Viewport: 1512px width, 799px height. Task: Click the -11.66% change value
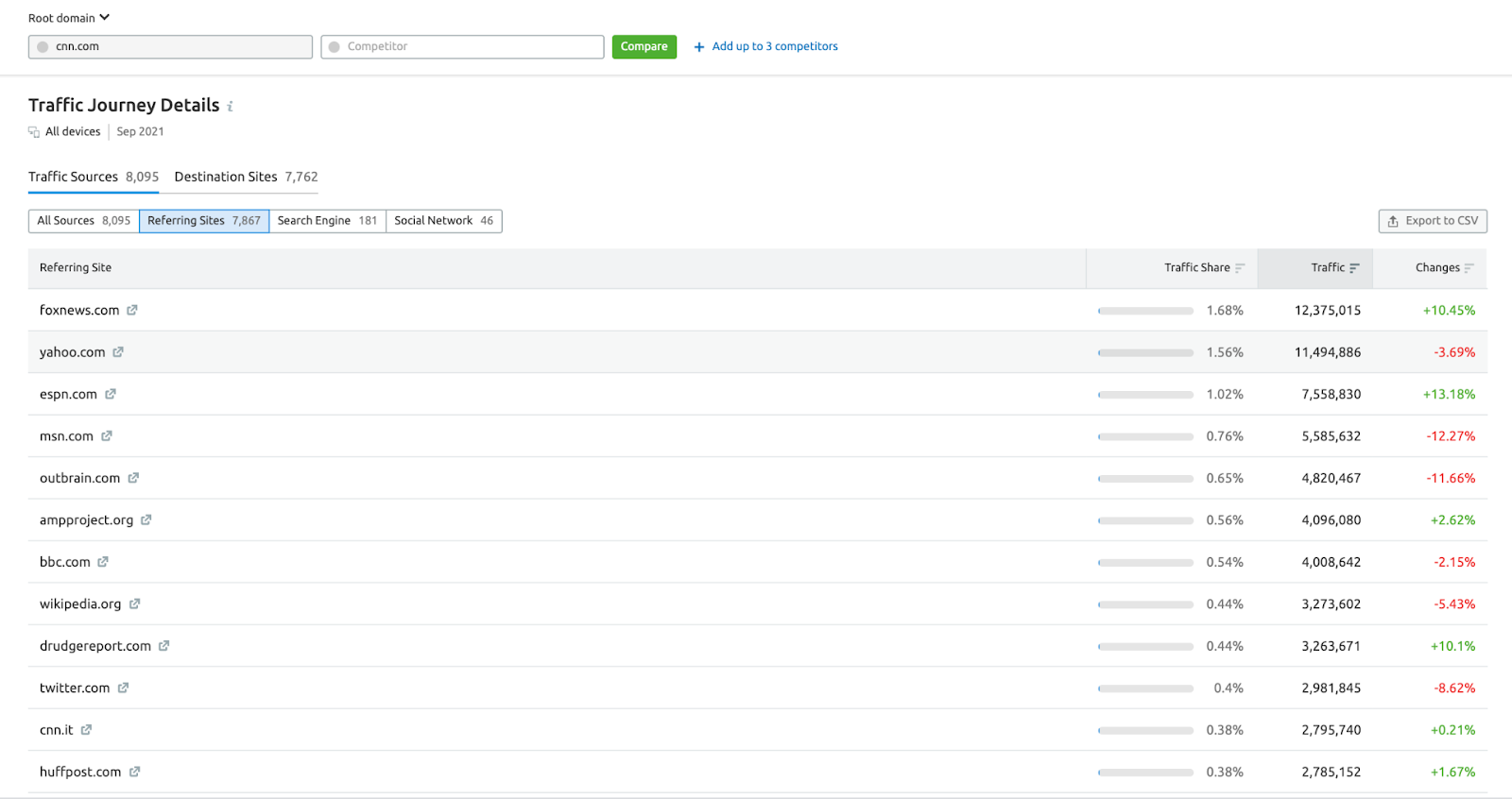pyautogui.click(x=1451, y=479)
